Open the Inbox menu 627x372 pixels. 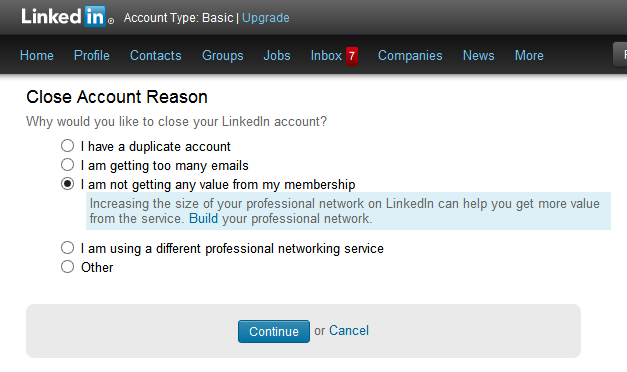[326, 56]
